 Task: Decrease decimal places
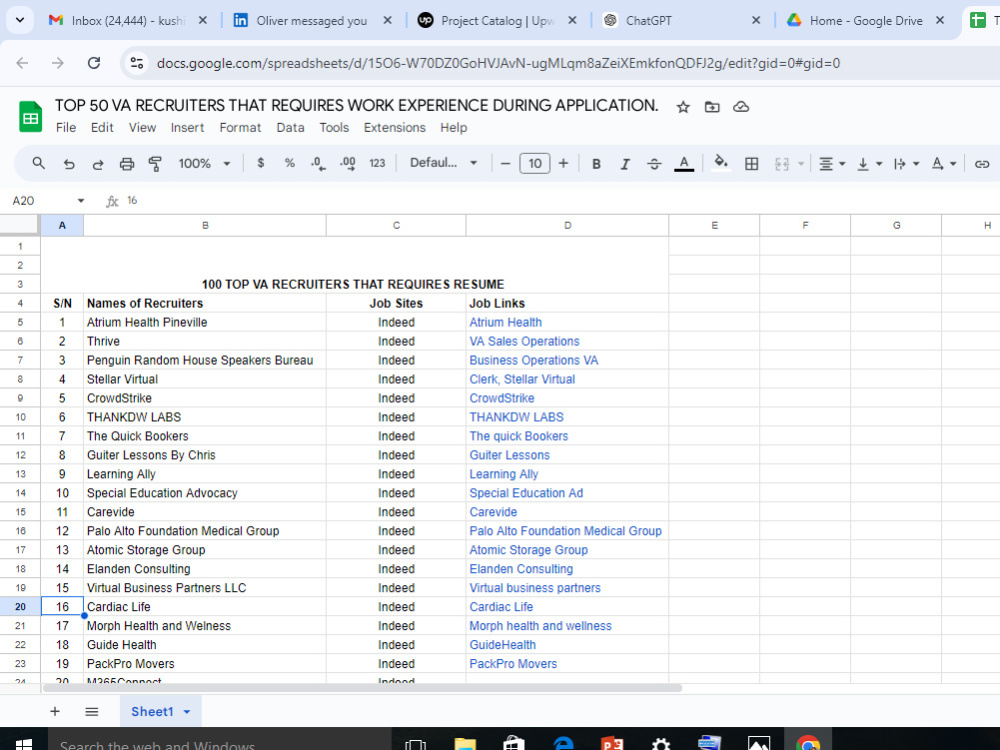tap(318, 164)
